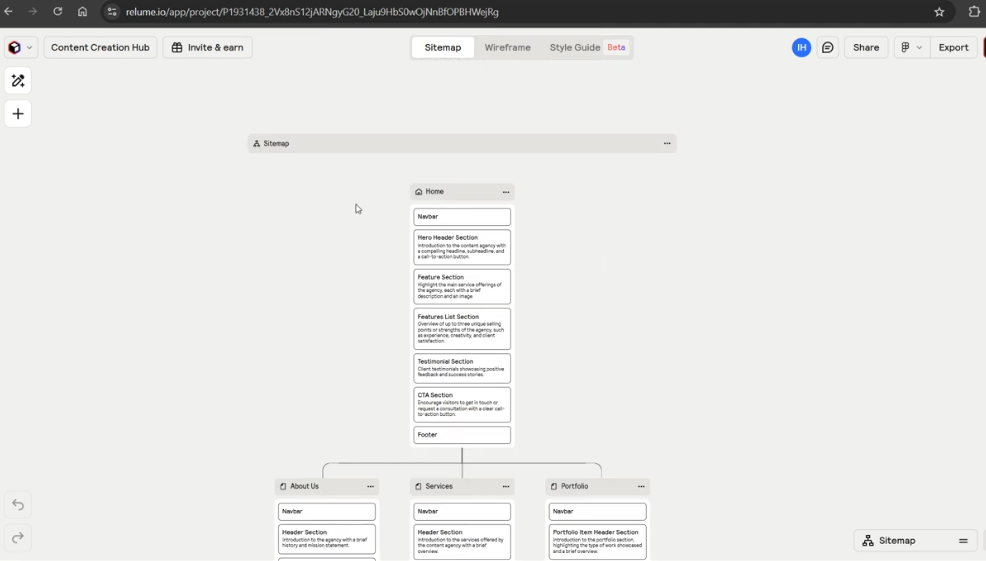The width and height of the screenshot is (986, 561).
Task: Select the AI magic wand tool
Action: coord(18,81)
